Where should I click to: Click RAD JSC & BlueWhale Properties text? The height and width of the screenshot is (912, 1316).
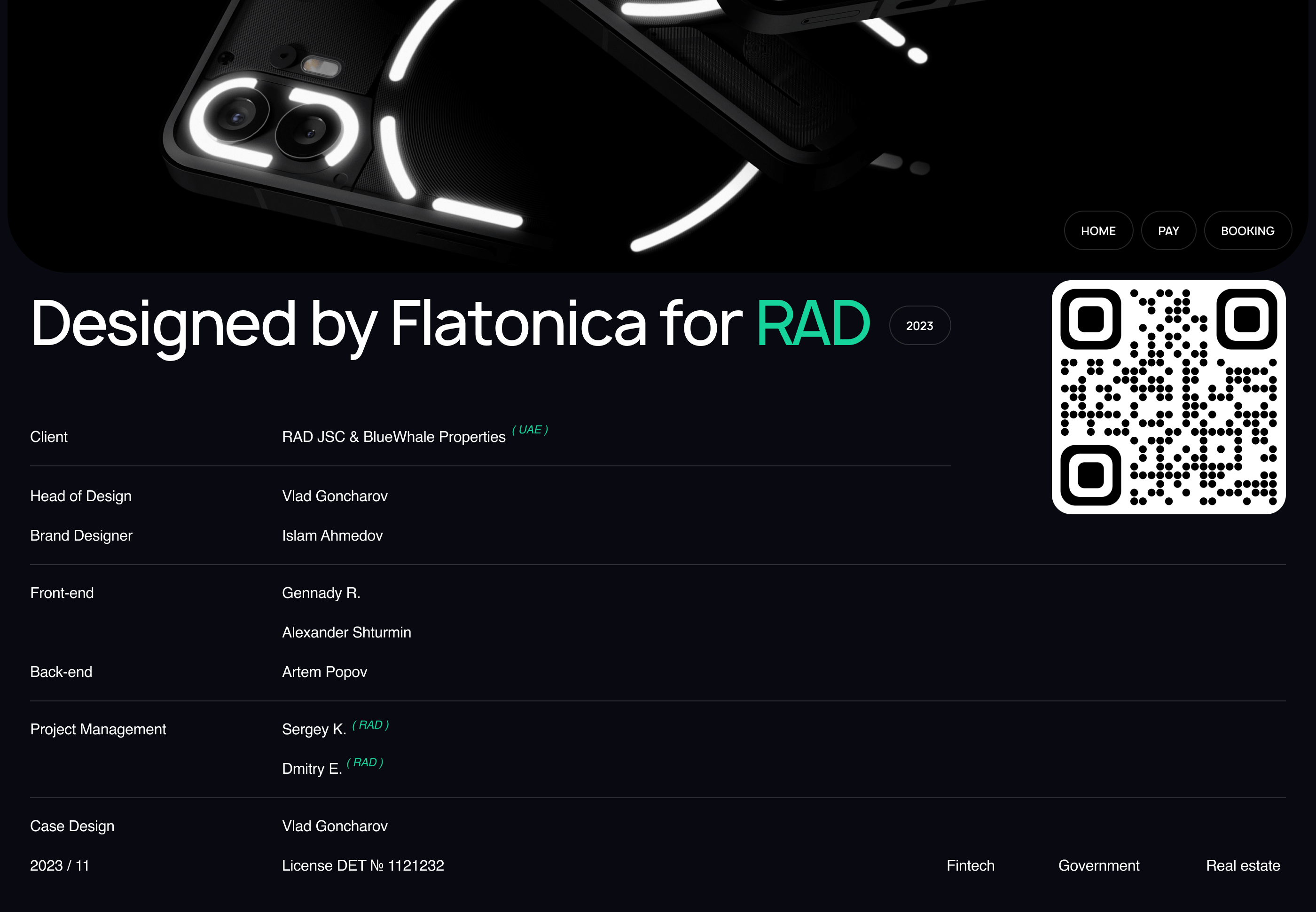point(393,437)
